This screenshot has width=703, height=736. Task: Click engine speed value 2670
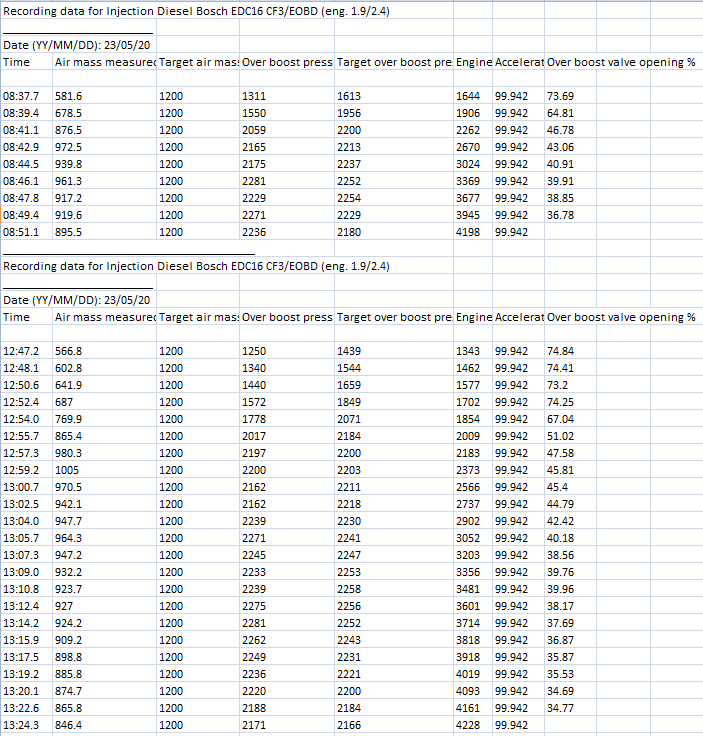pyautogui.click(x=468, y=147)
